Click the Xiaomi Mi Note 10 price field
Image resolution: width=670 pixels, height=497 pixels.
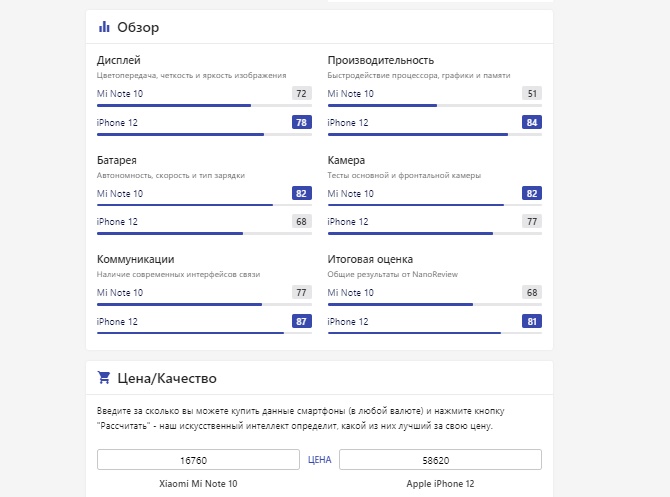(x=198, y=460)
